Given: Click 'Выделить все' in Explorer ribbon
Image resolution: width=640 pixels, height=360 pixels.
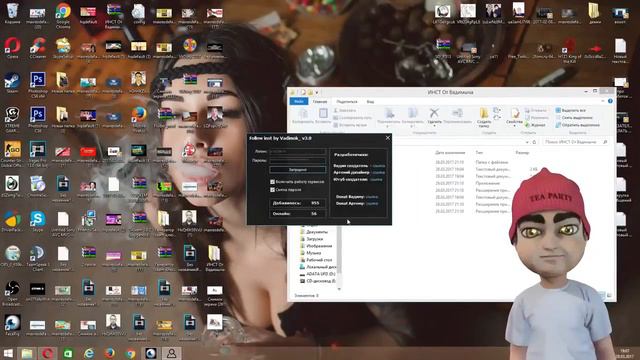Looking at the screenshot, I should [x=571, y=110].
